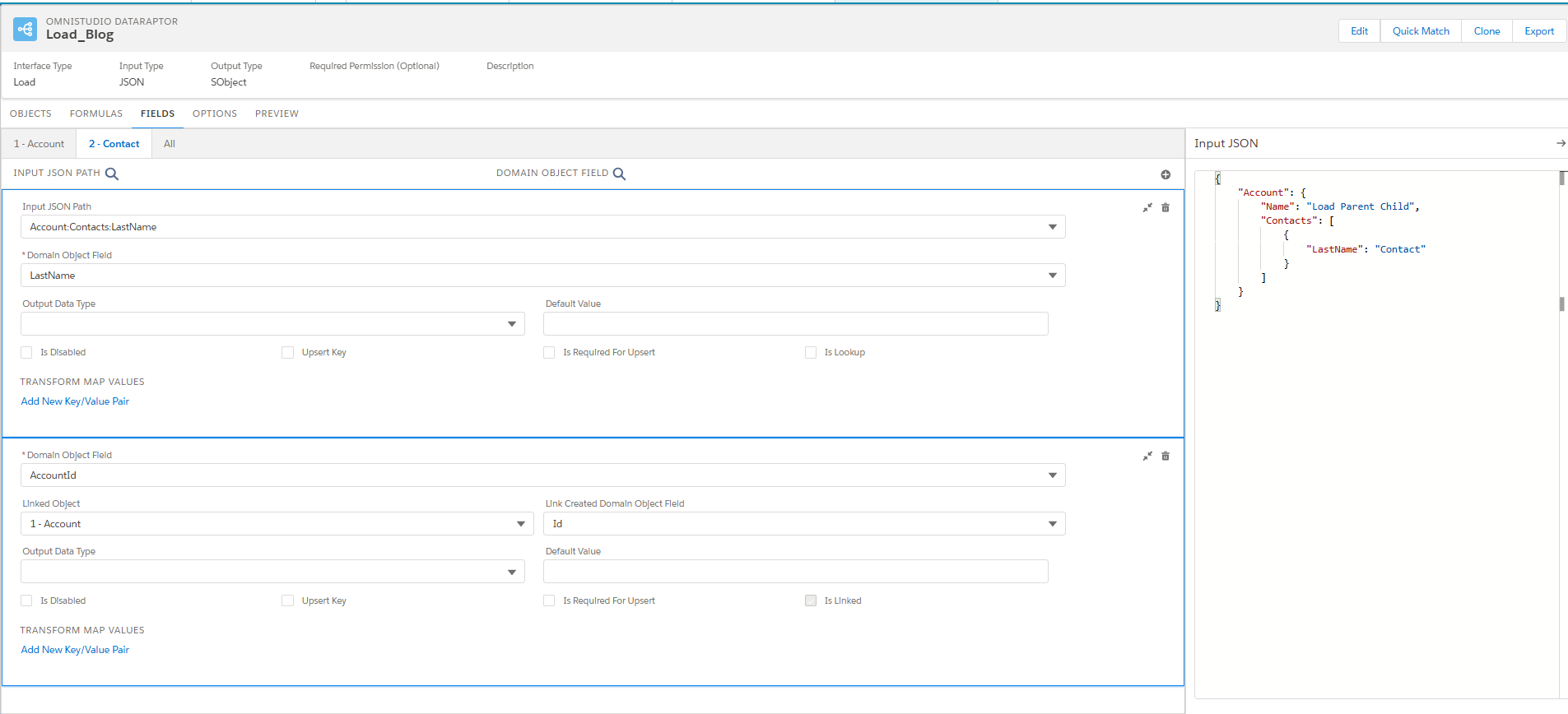This screenshot has height=714, width=1568.
Task: Delete the LastName field mapping
Action: coord(1166,208)
